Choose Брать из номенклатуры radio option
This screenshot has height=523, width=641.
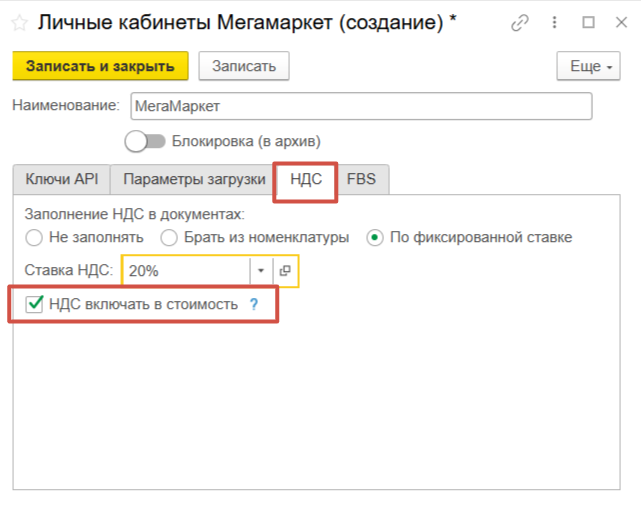[169, 237]
